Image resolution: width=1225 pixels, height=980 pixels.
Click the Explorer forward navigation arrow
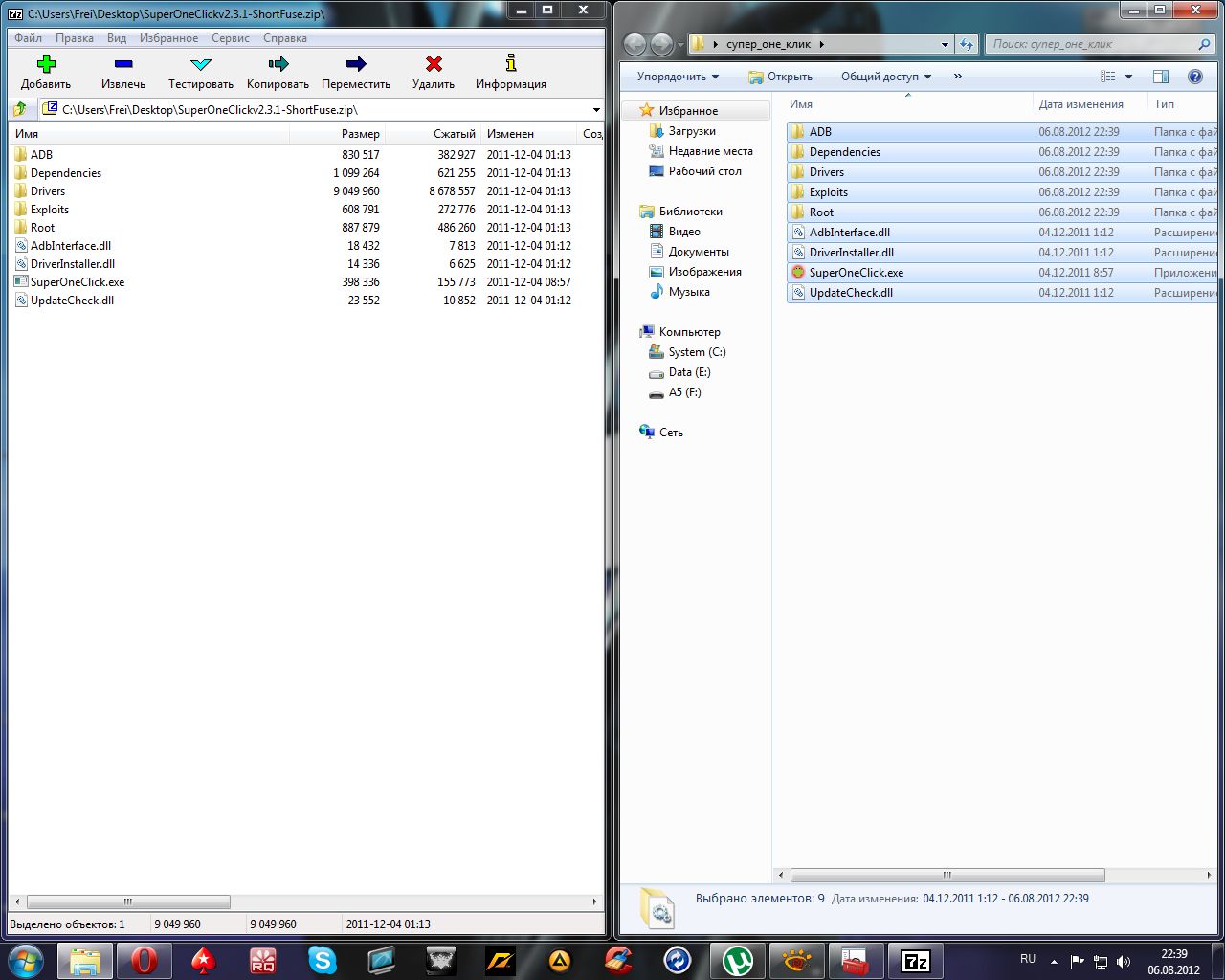pyautogui.click(x=661, y=44)
